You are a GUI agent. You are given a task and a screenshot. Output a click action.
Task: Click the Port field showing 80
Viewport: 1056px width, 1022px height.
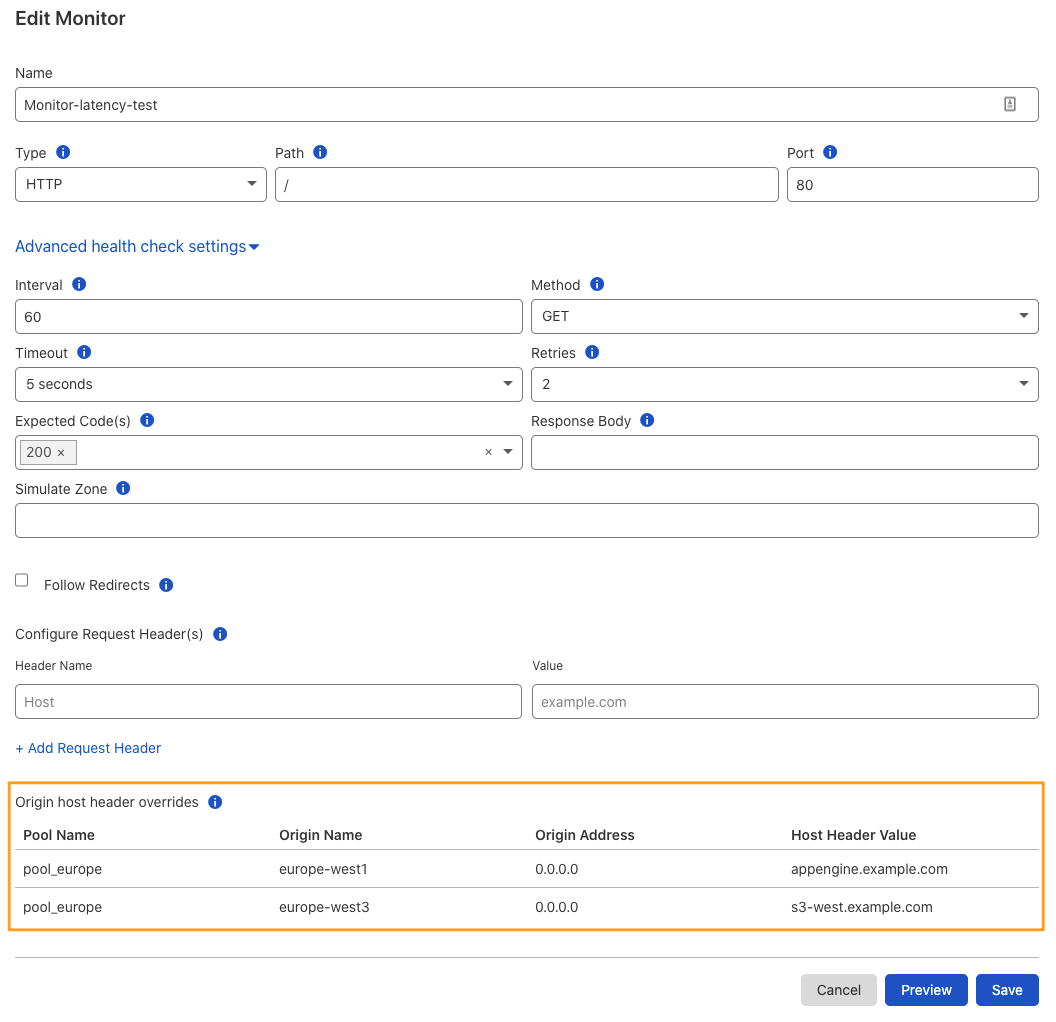[913, 184]
